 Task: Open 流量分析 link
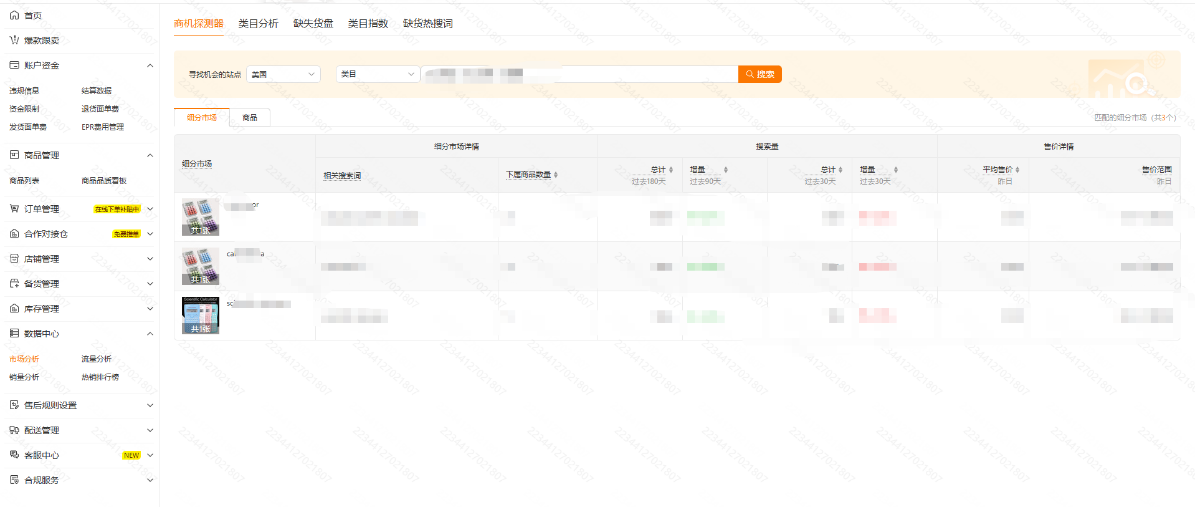click(x=97, y=358)
